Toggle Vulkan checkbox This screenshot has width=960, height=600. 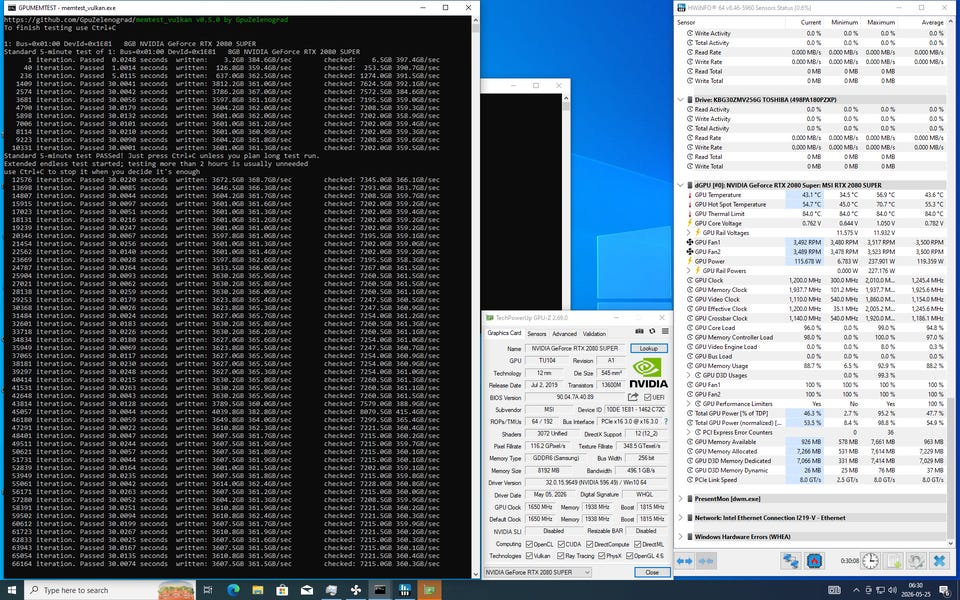529,555
